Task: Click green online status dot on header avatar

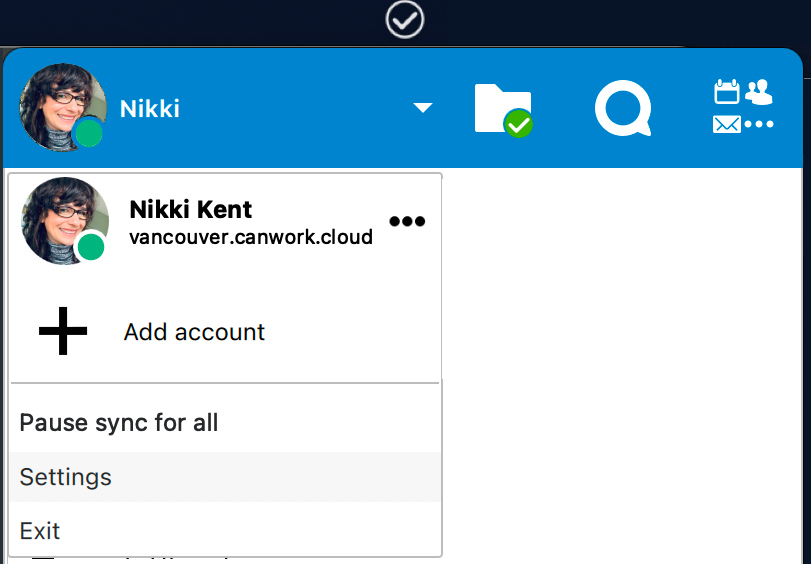Action: point(89,133)
